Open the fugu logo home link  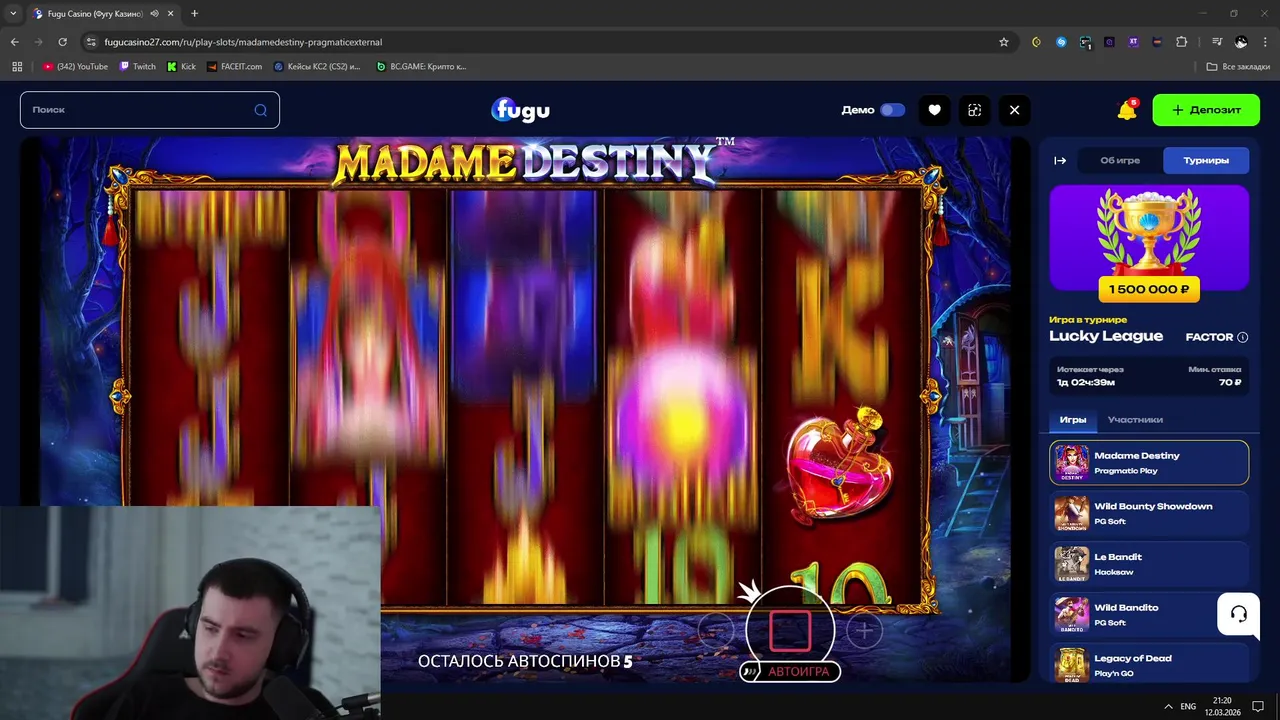coord(520,110)
